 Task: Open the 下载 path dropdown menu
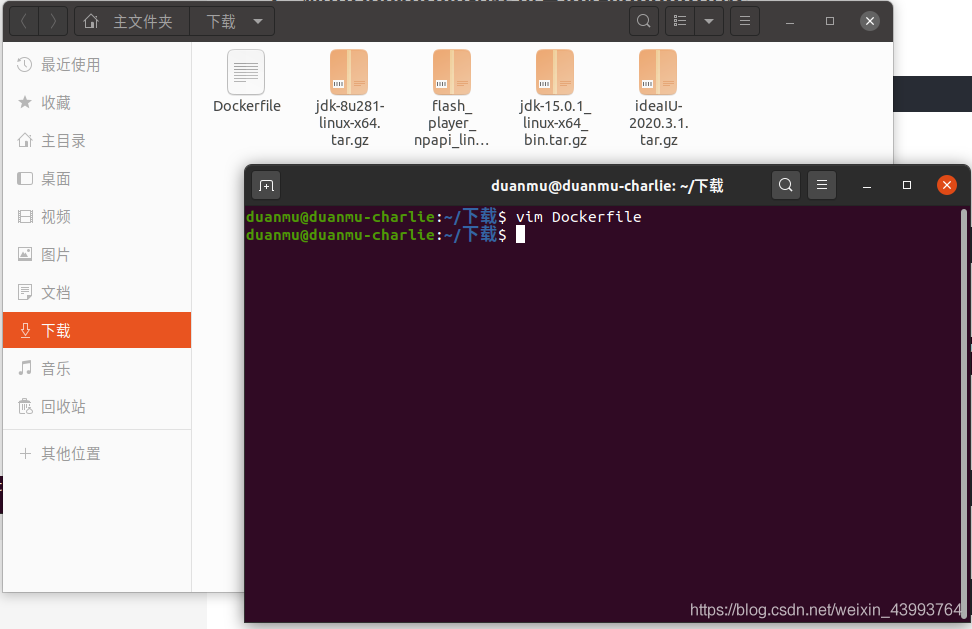(x=232, y=22)
